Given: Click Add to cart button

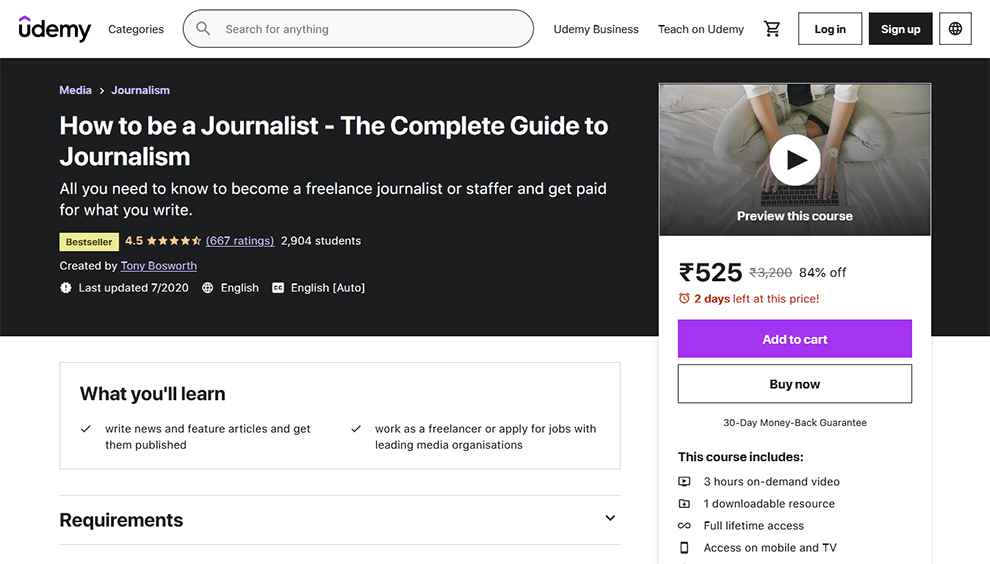Looking at the screenshot, I should pos(794,339).
